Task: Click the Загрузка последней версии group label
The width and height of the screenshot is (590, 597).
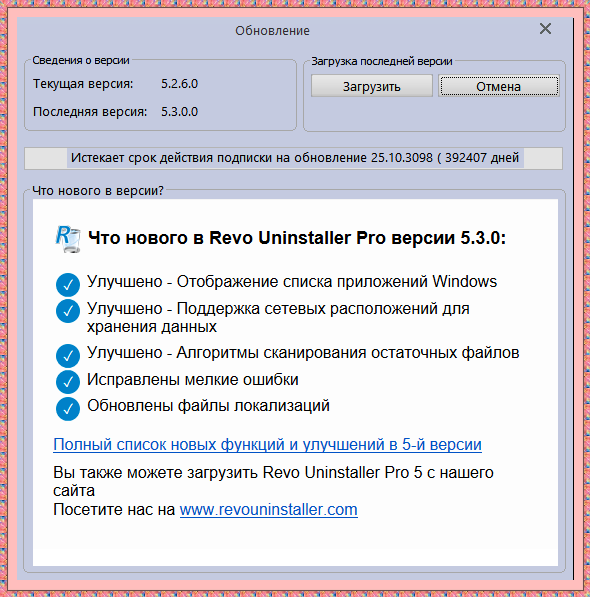Action: [x=382, y=61]
